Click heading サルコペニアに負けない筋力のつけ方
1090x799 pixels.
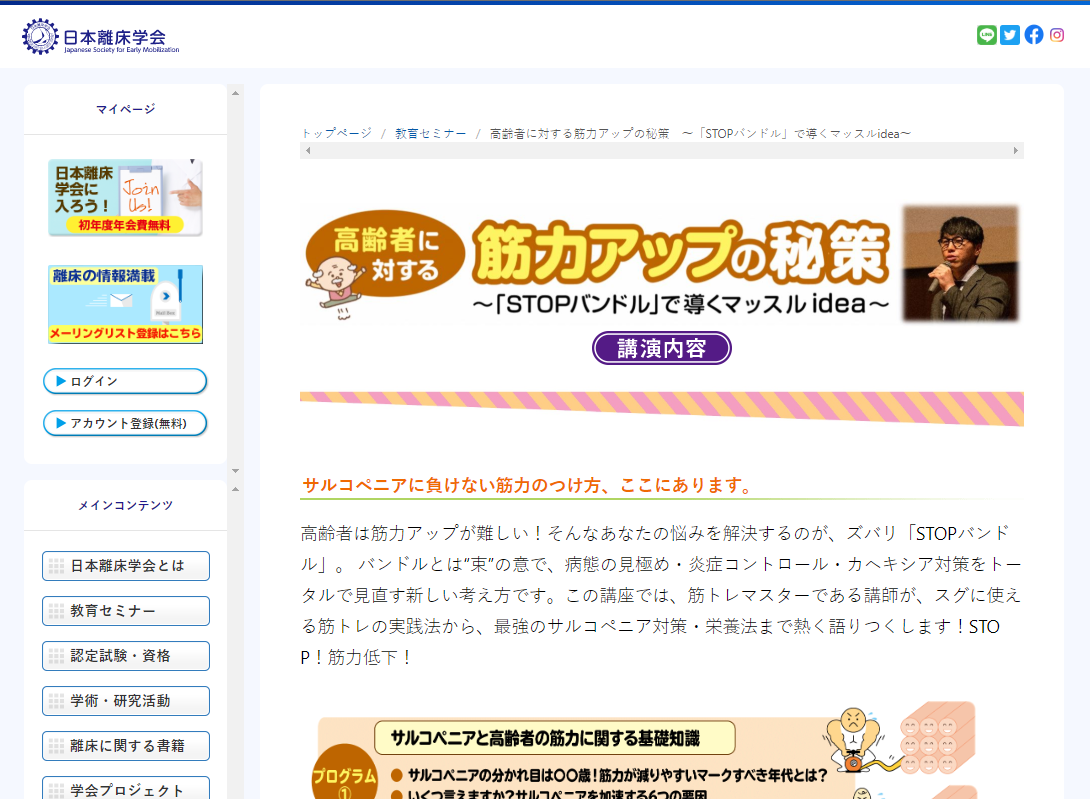point(528,485)
